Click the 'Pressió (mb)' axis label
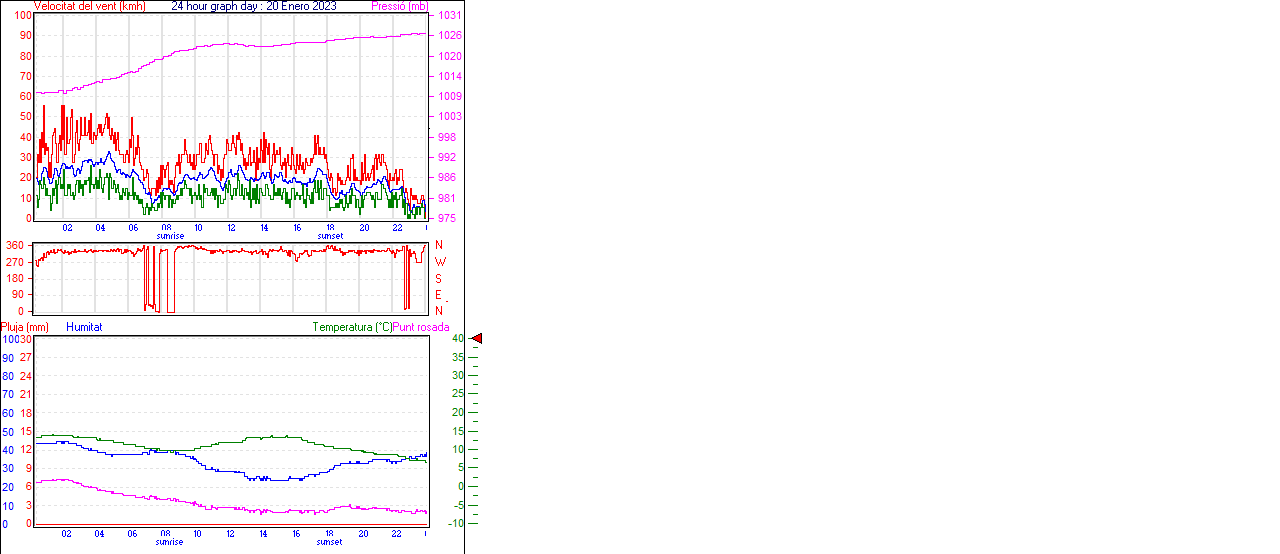This screenshot has height=554, width=1280. pos(399,6)
